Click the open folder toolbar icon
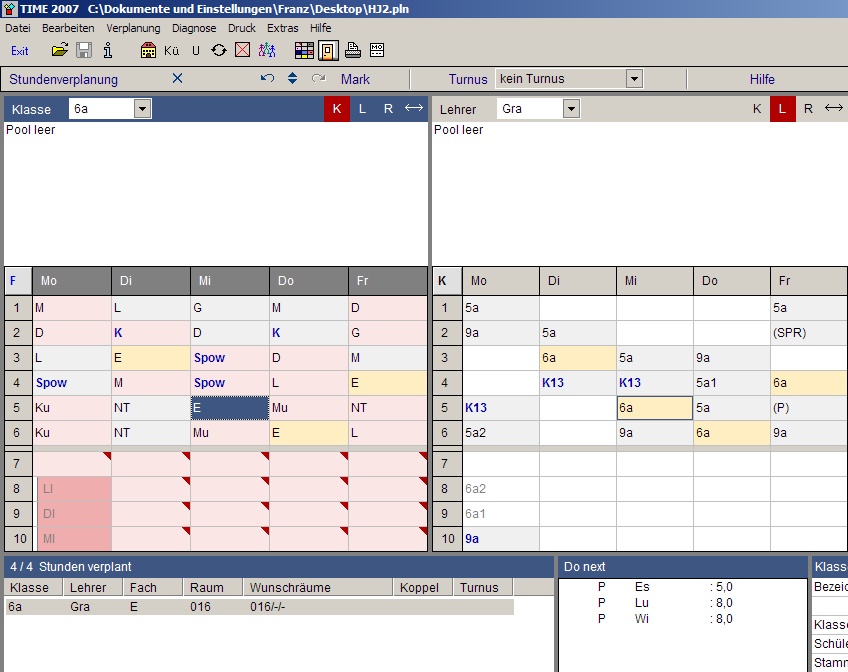Screen dimensions: 848x672 (60, 50)
